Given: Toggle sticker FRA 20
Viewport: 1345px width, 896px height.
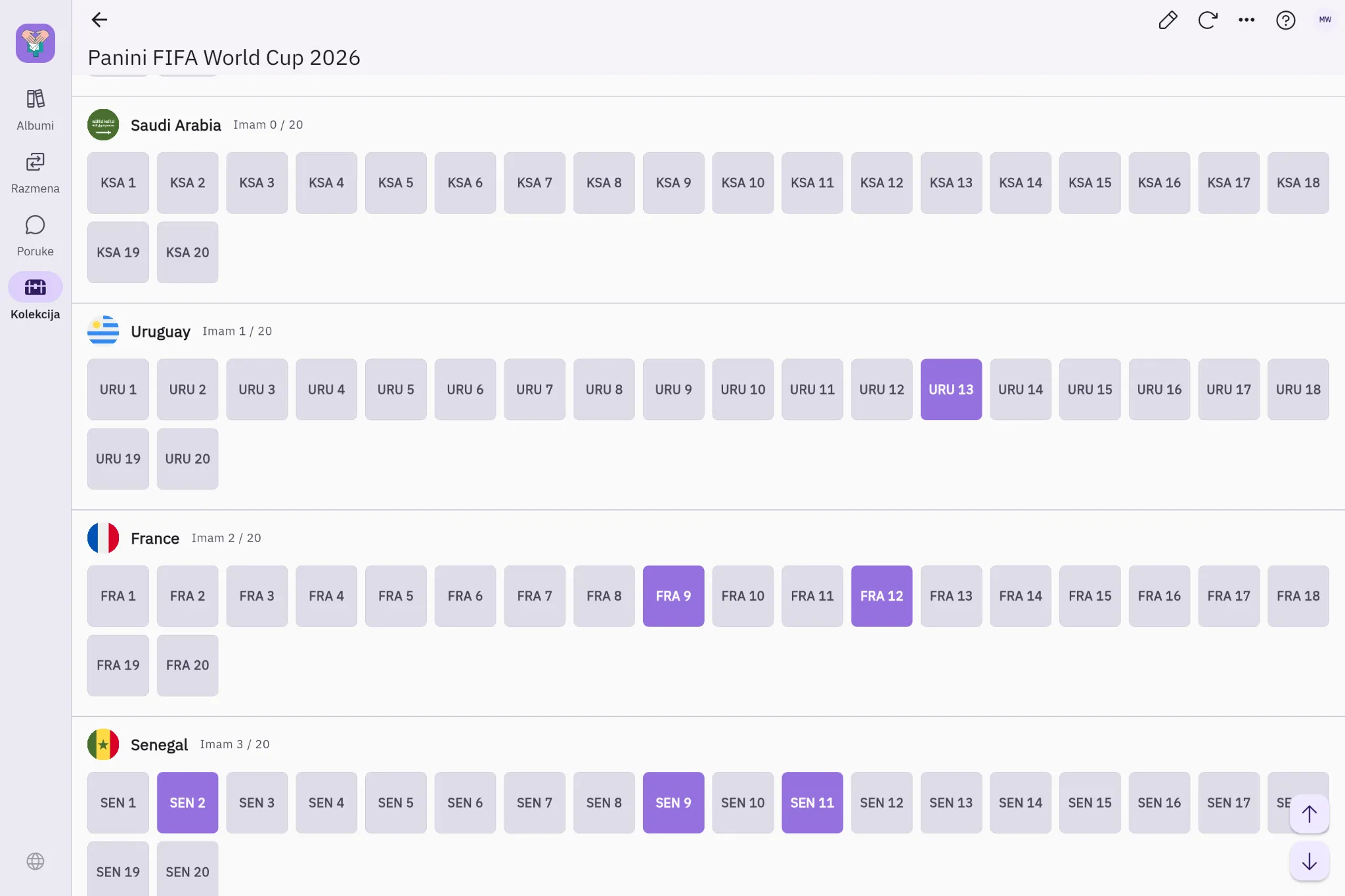Looking at the screenshot, I should click(x=187, y=666).
